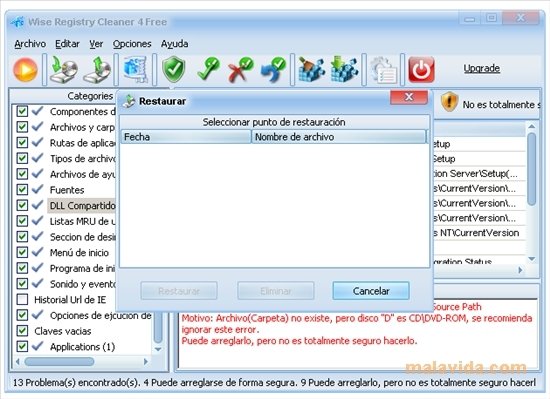This screenshot has height=399, width=550.
Task: Uncheck Listas MRU checkbox
Action: coord(22,221)
